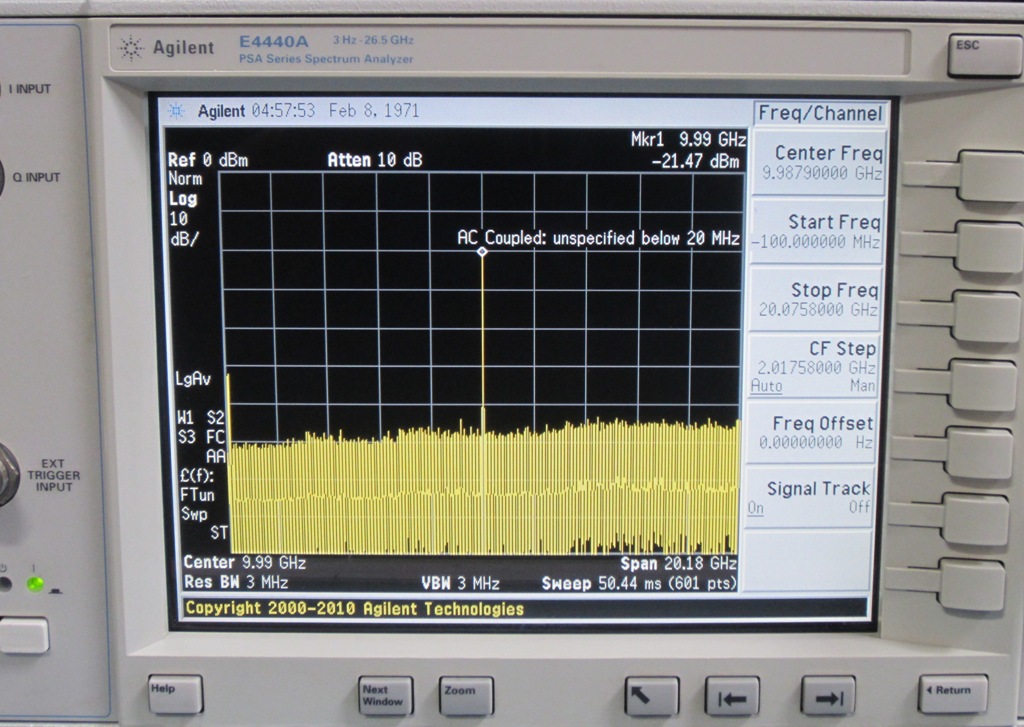Click the Agilent icon in the screen header
This screenshot has width=1024, height=727.
(x=177, y=111)
